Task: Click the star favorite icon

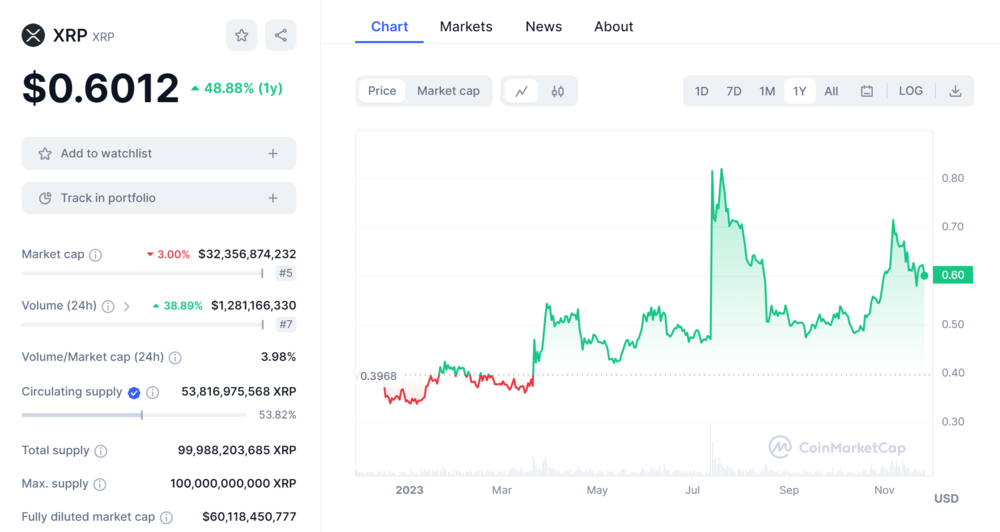Action: coord(241,36)
